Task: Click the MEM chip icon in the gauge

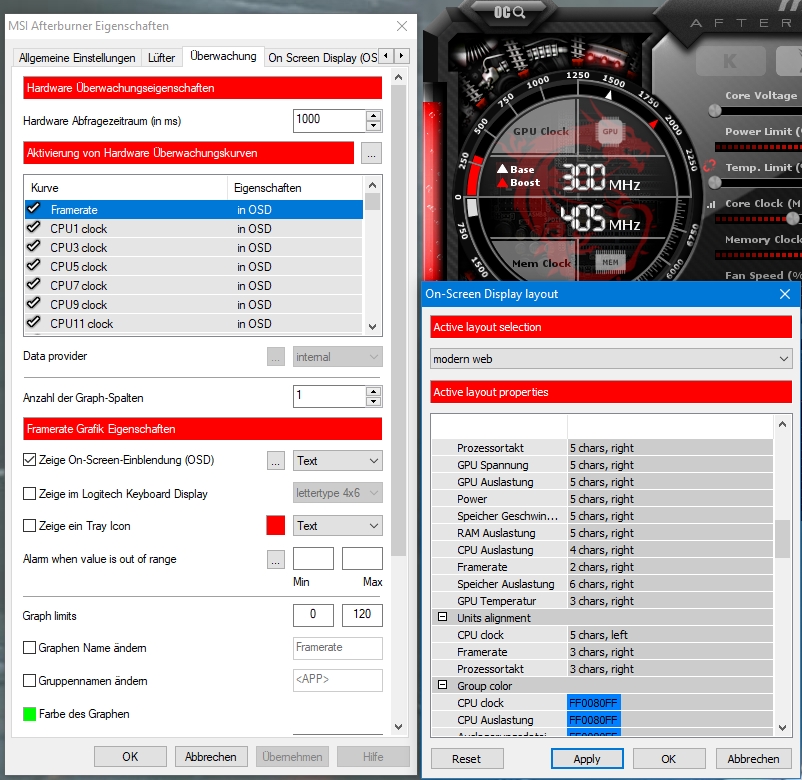Action: click(610, 262)
